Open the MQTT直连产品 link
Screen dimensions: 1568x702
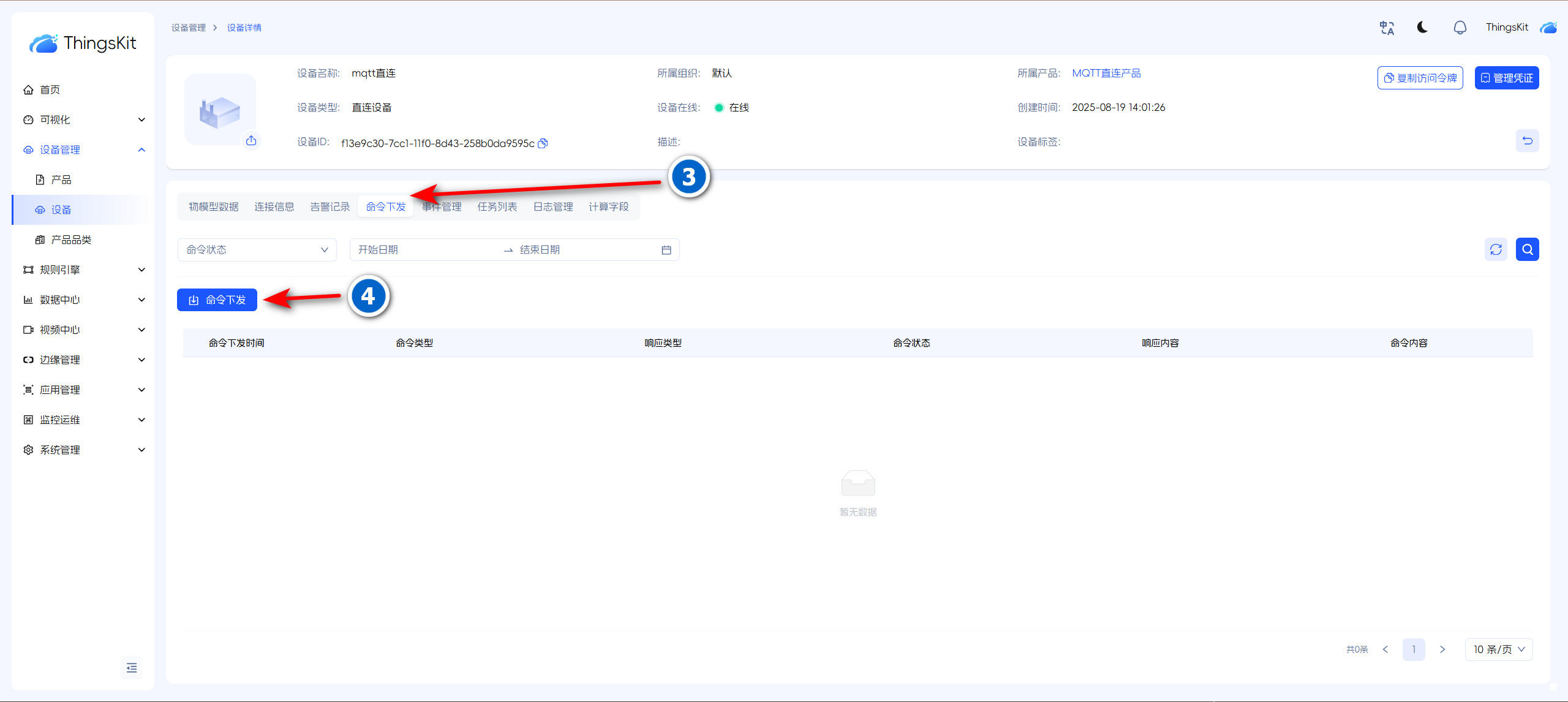1106,74
